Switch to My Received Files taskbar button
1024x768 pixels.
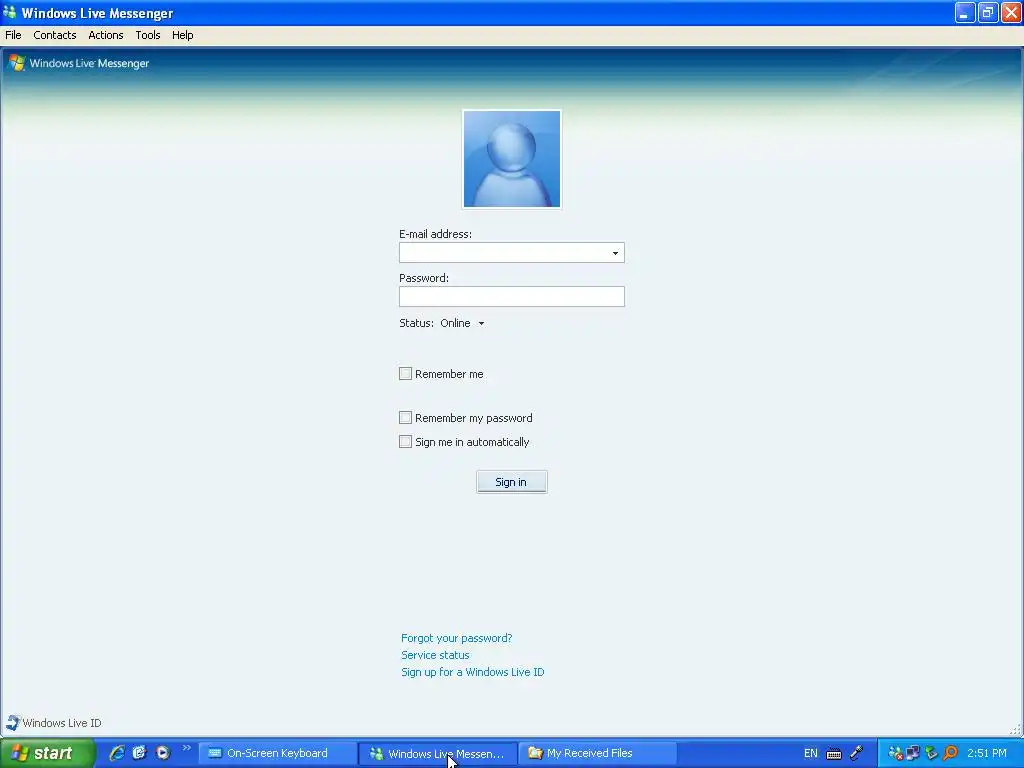pos(598,753)
